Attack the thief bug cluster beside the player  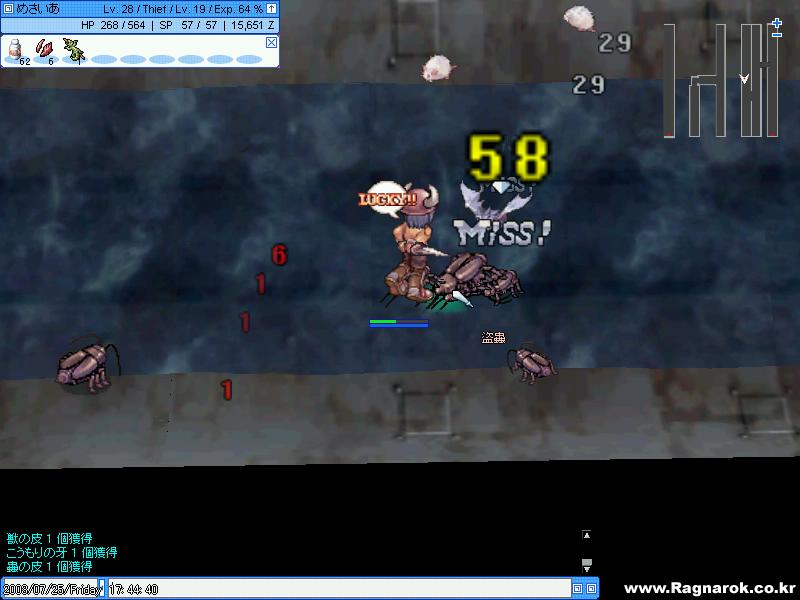pyautogui.click(x=477, y=278)
